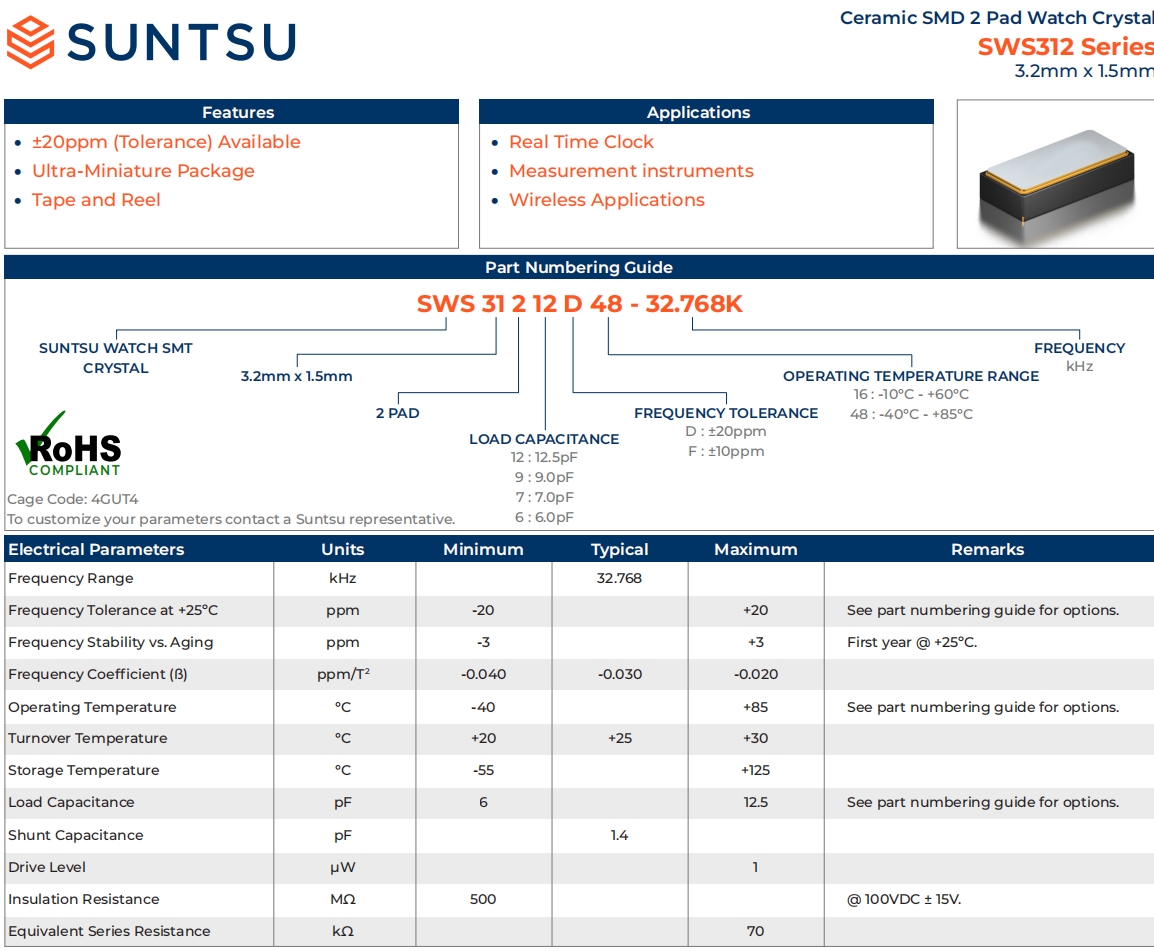1154x951 pixels.
Task: Click the OPERATING TEMPERATURE RANGE label
Action: (x=910, y=376)
